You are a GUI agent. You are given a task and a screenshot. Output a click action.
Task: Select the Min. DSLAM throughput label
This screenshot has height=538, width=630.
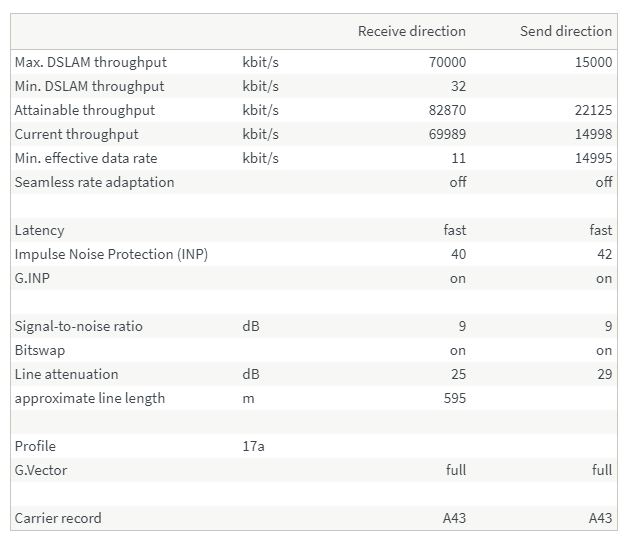(x=89, y=86)
